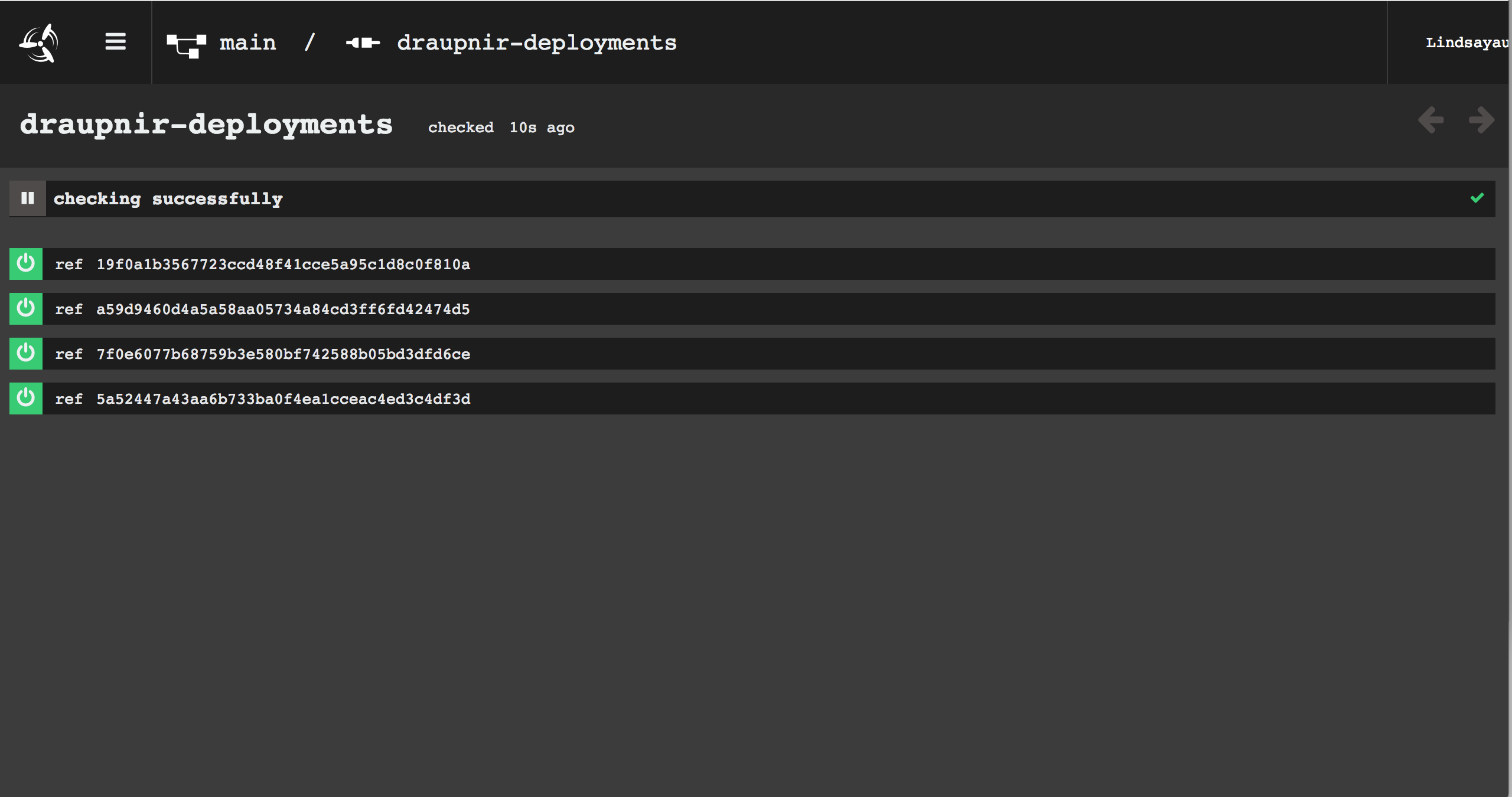Click the Concourse logo to return home

(x=39, y=42)
